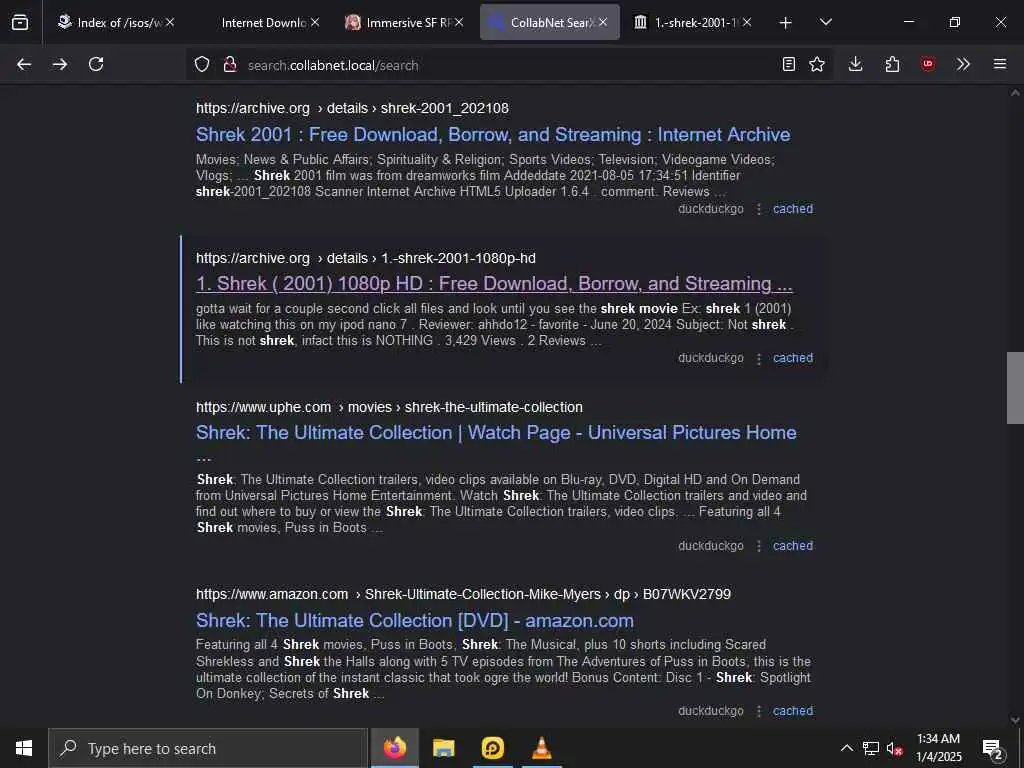1024x768 pixels.
Task: Click the page vertical scrollbar thumb
Action: point(1015,388)
